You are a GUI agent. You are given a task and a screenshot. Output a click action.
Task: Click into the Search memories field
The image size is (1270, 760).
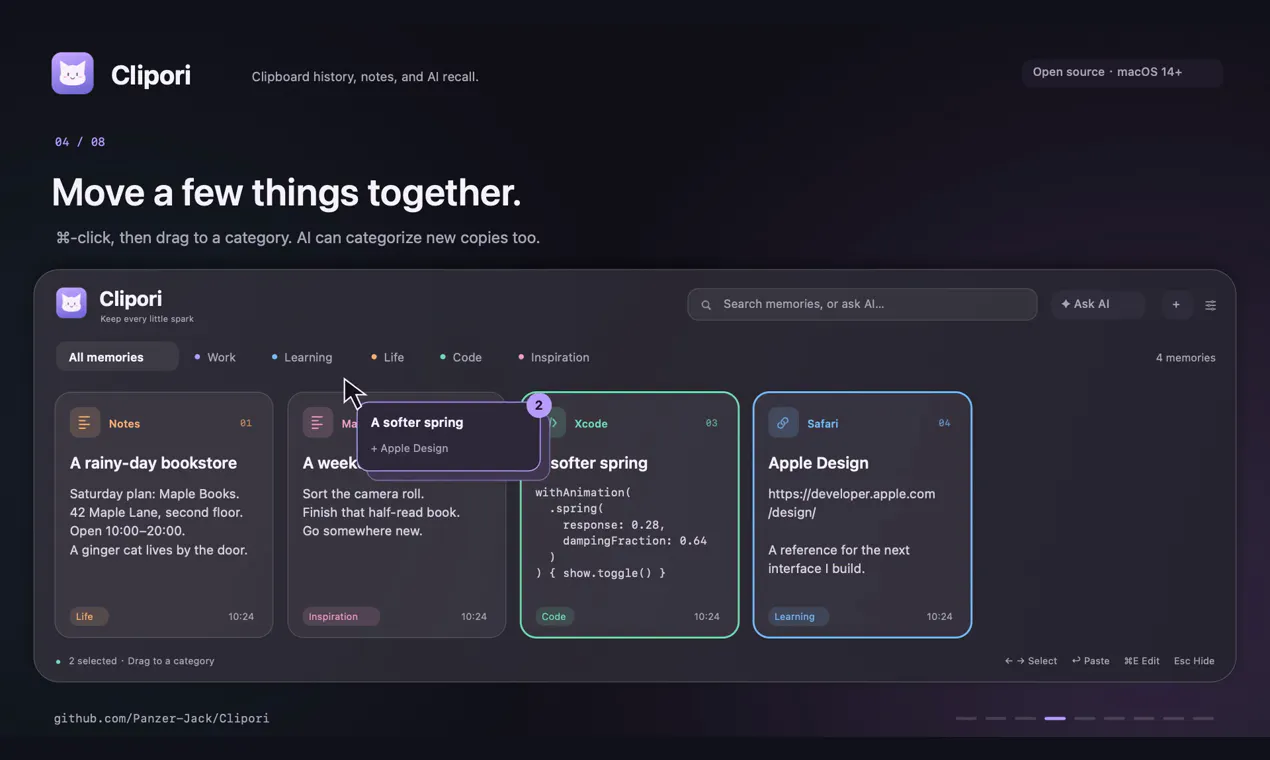[862, 304]
